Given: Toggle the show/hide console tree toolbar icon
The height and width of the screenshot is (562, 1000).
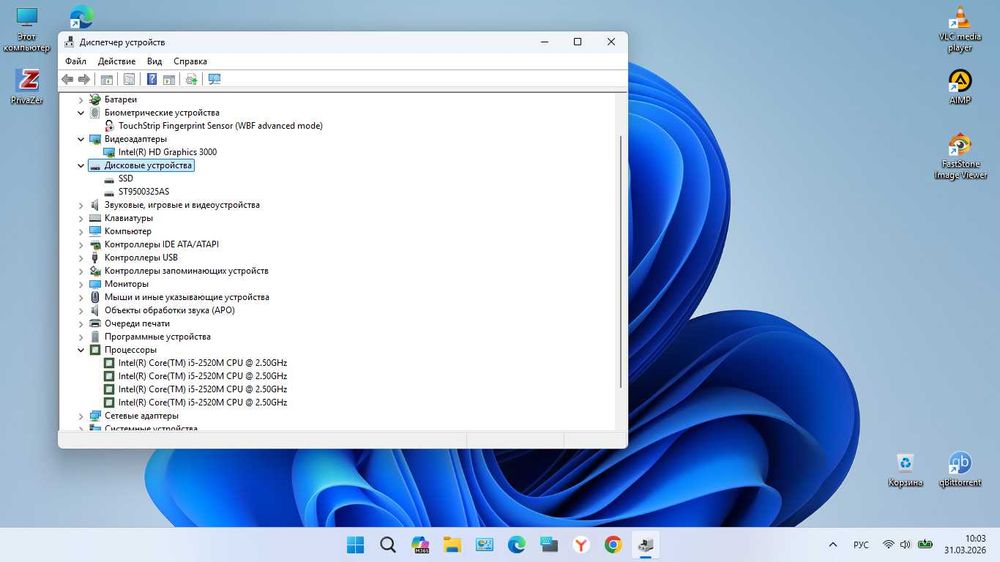Looking at the screenshot, I should pyautogui.click(x=107, y=79).
